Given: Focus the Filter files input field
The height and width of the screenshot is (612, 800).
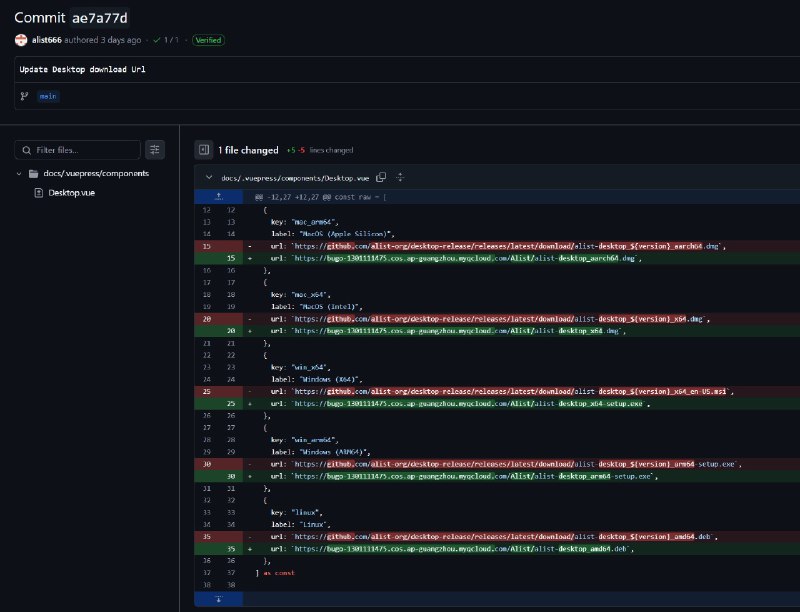Looking at the screenshot, I should [85, 150].
